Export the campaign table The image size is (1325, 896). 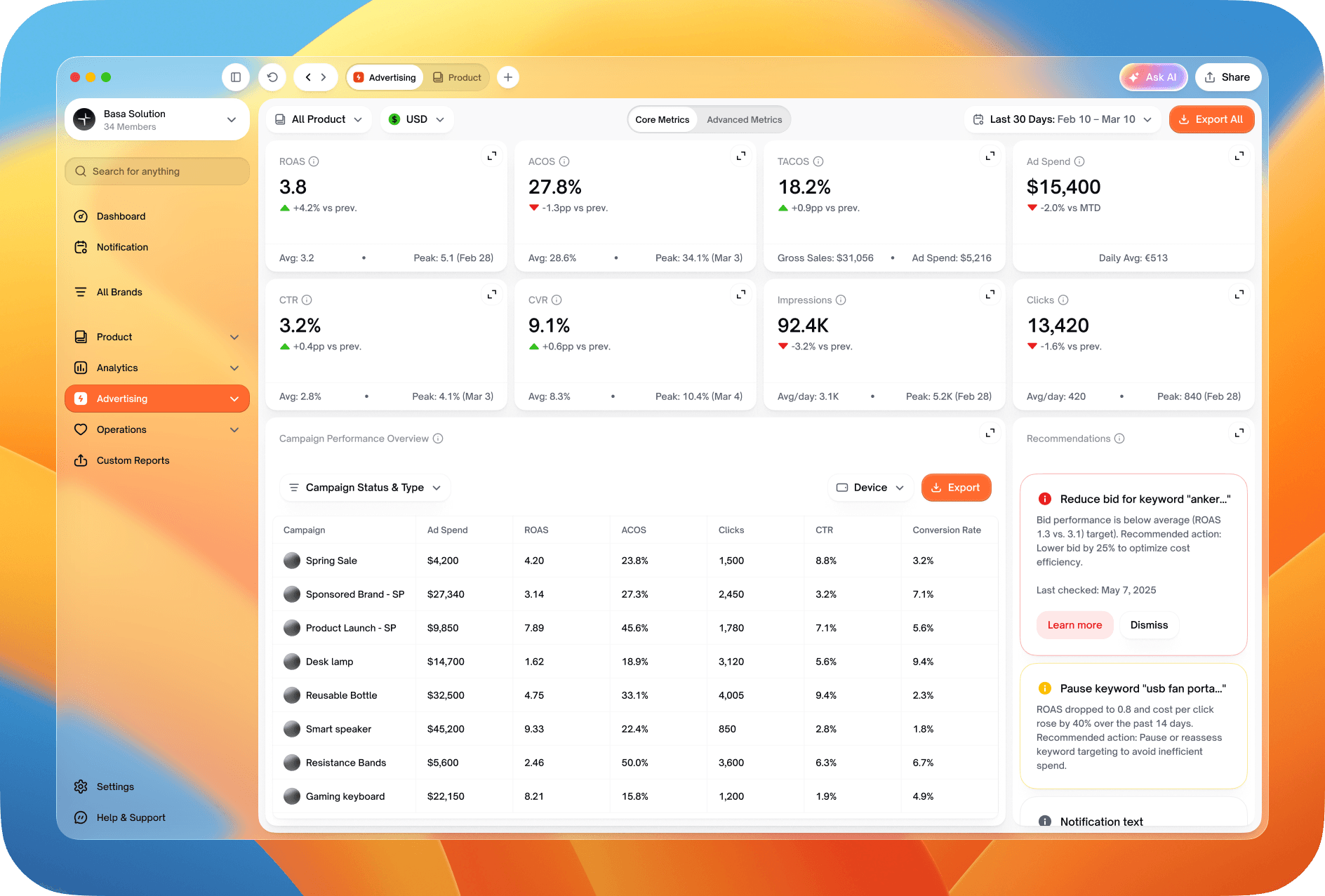click(x=956, y=488)
